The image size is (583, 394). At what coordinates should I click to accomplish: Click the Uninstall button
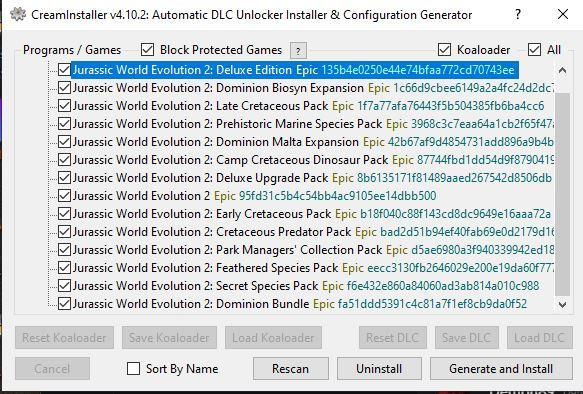[x=379, y=369]
